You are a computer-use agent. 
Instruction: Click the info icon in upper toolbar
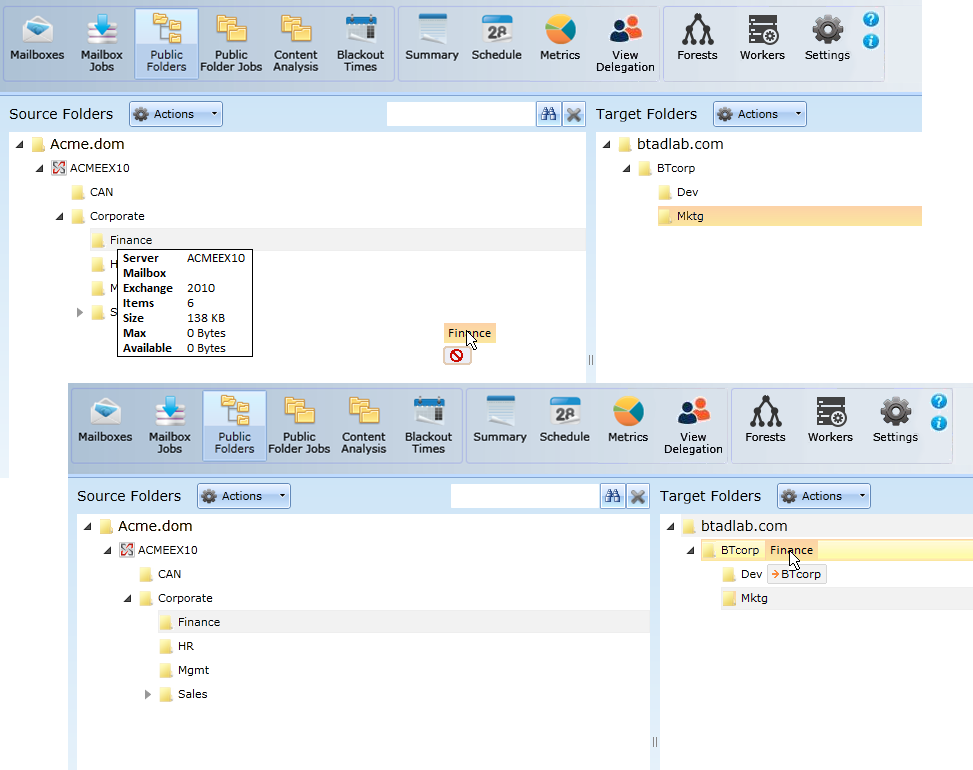[x=871, y=42]
